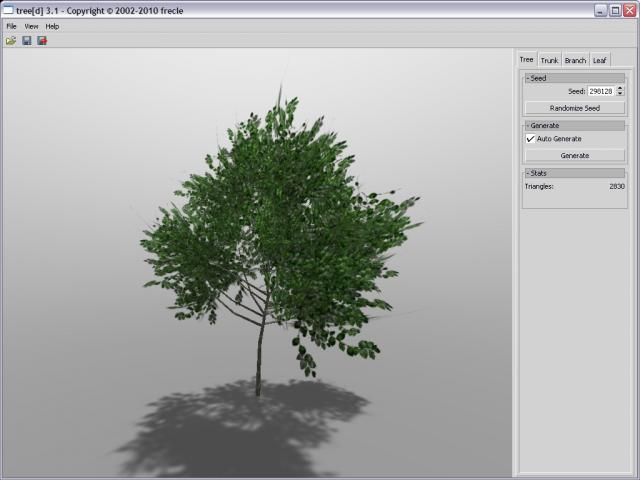Switch to the Branch tab
Viewport: 640px width, 480px height.
[x=575, y=61]
